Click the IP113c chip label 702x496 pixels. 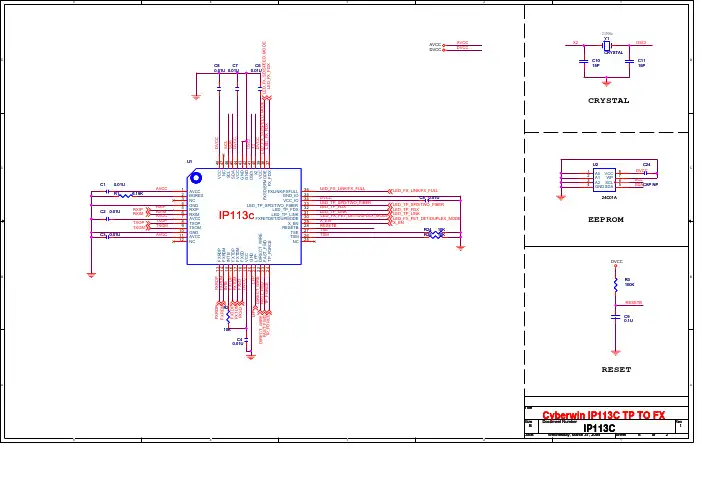(236, 215)
